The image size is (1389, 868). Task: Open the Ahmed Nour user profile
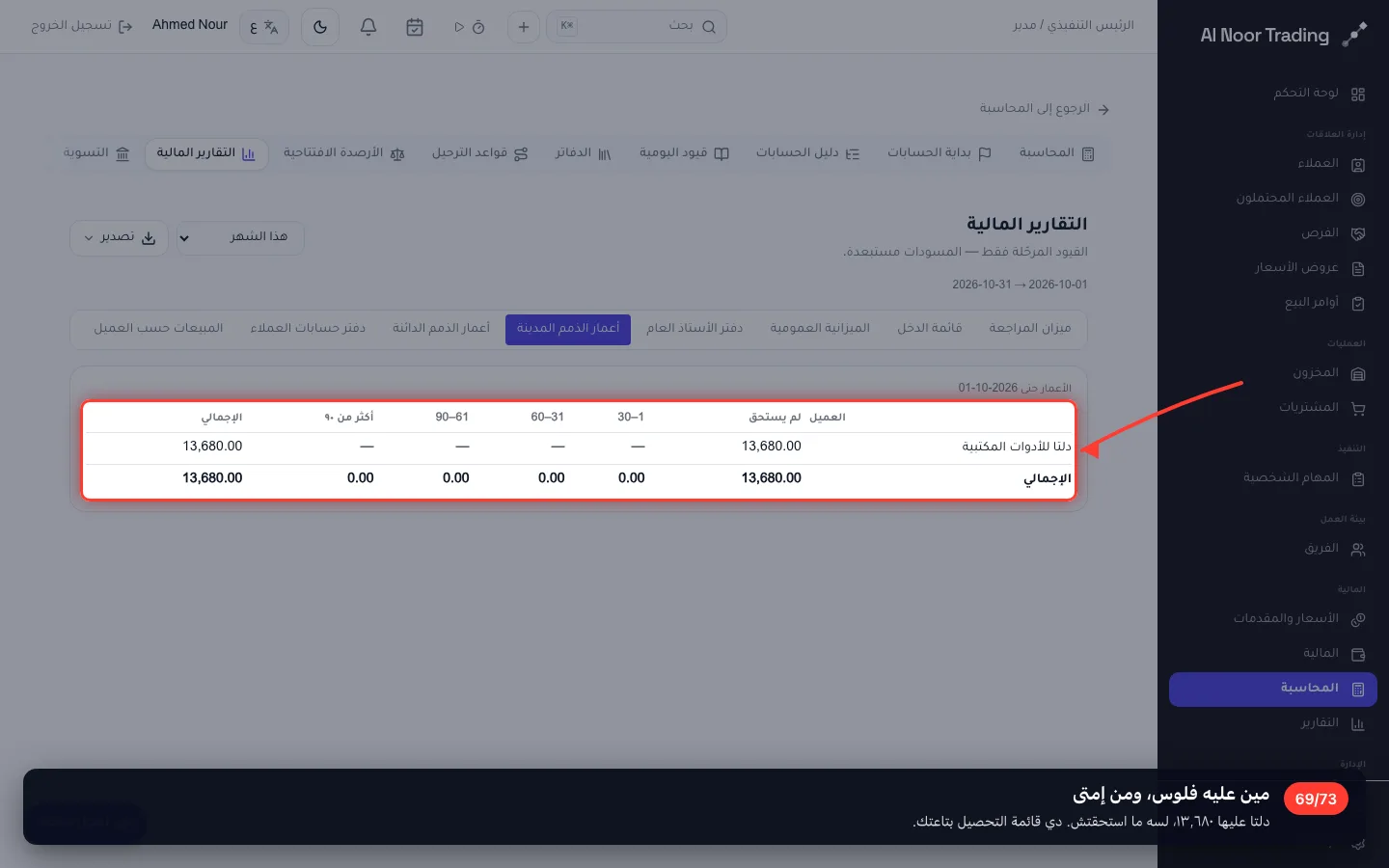190,25
